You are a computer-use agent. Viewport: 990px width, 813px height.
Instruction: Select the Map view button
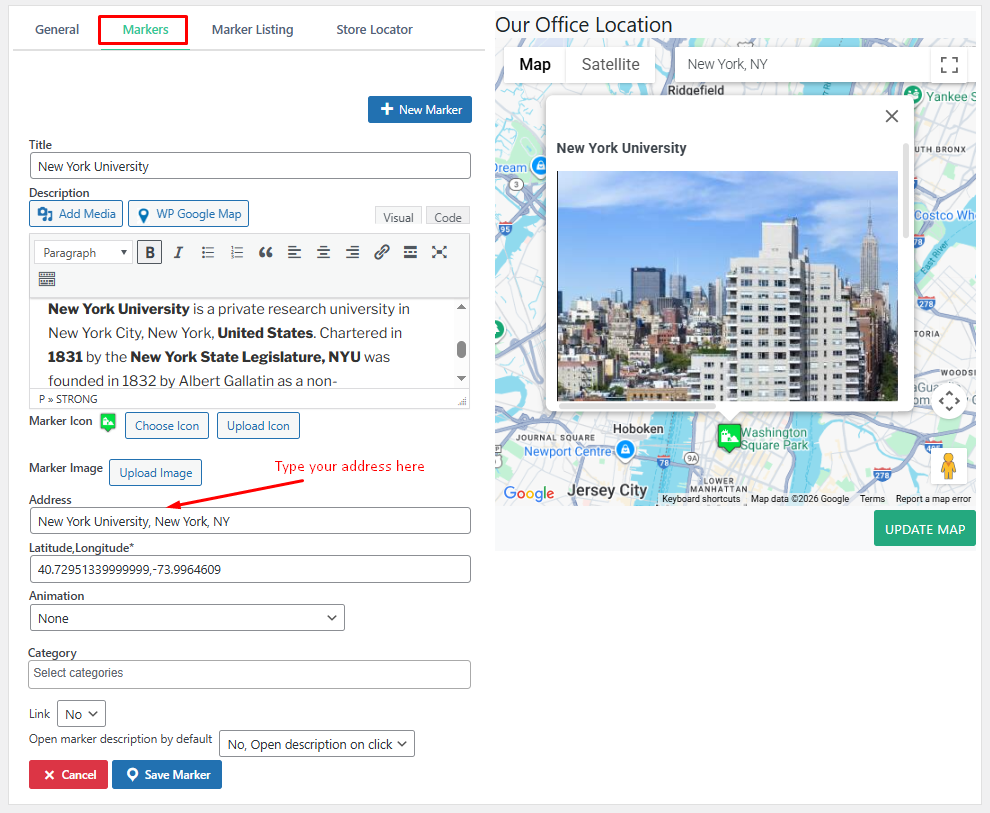[x=535, y=64]
